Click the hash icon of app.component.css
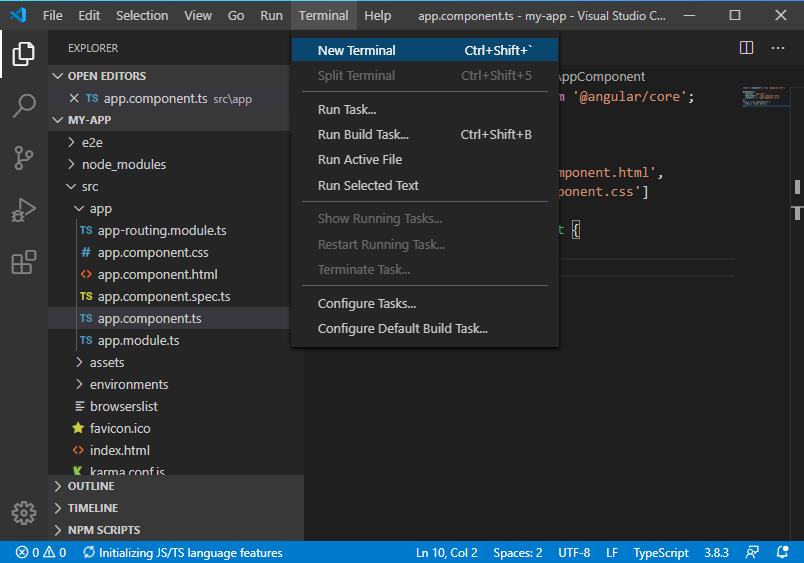Image resolution: width=804 pixels, height=563 pixels. pos(86,252)
